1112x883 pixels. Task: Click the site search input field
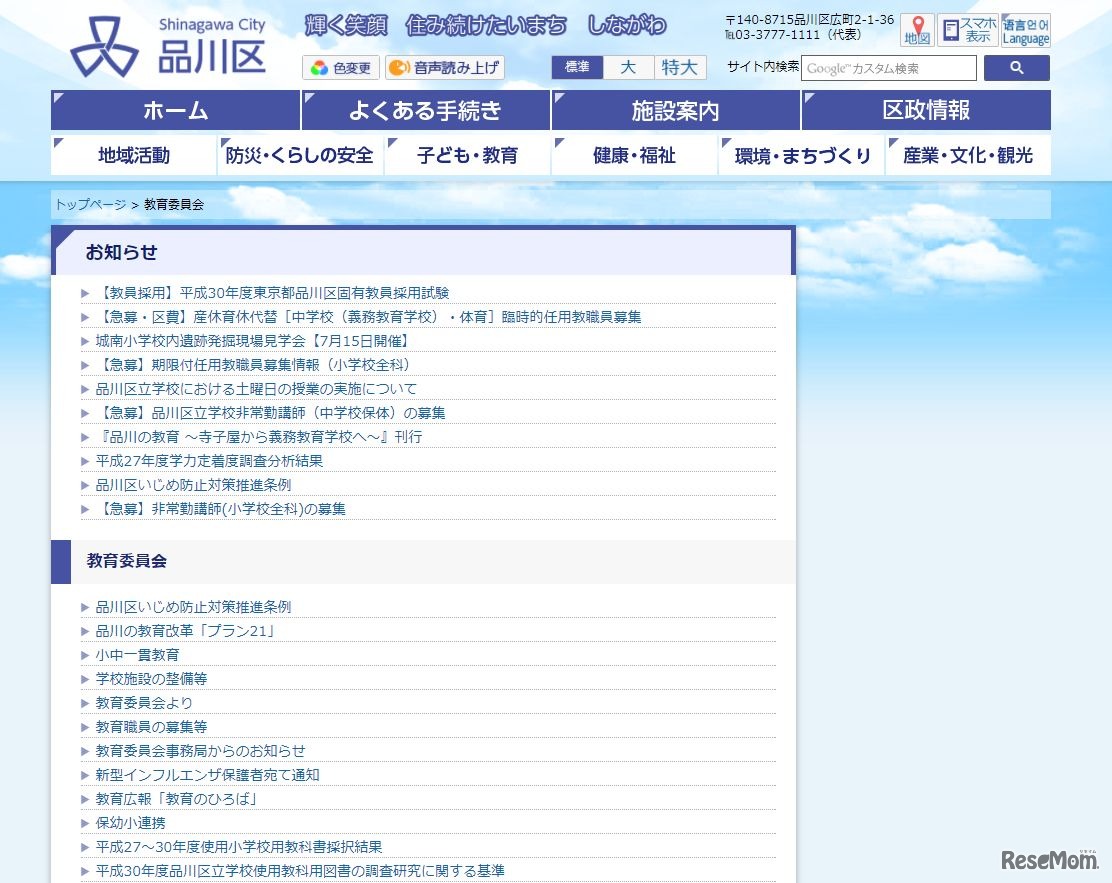[888, 67]
